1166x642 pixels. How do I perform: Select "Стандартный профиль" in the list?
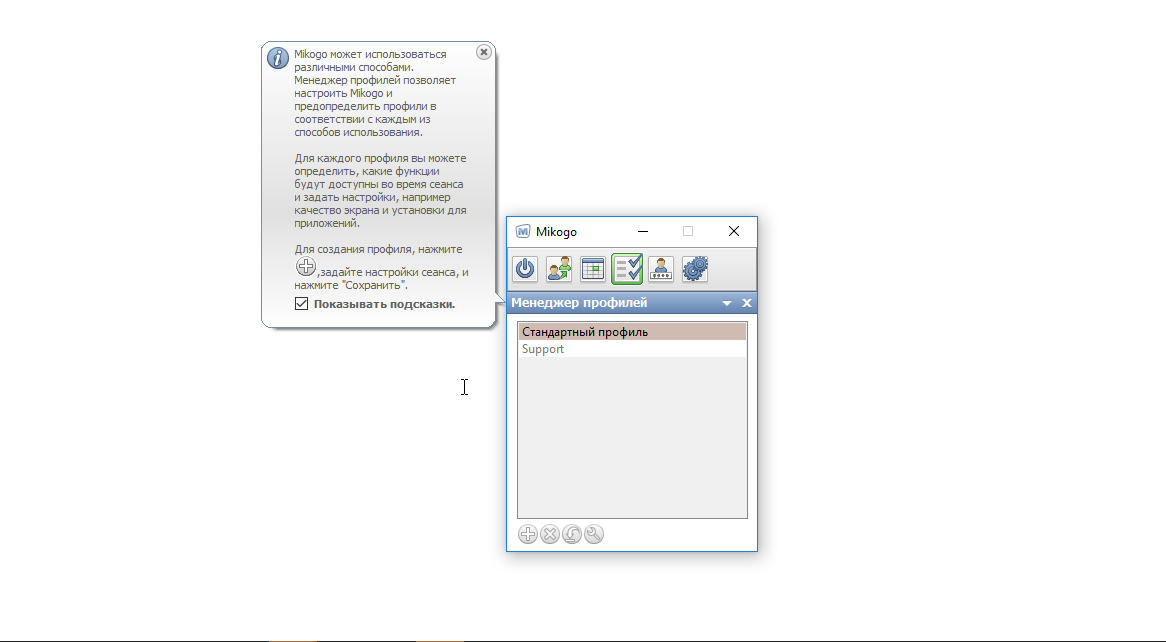point(632,332)
